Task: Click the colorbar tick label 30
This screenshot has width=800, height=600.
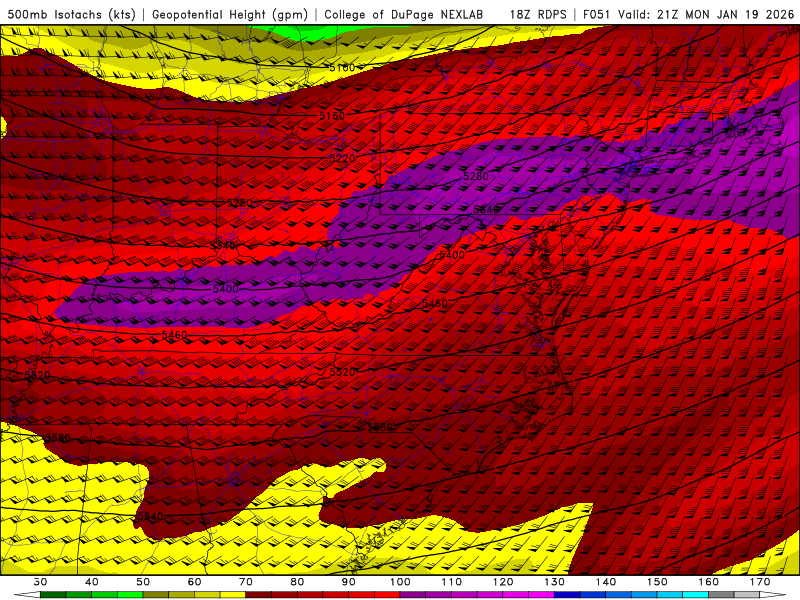Action: coord(40,582)
